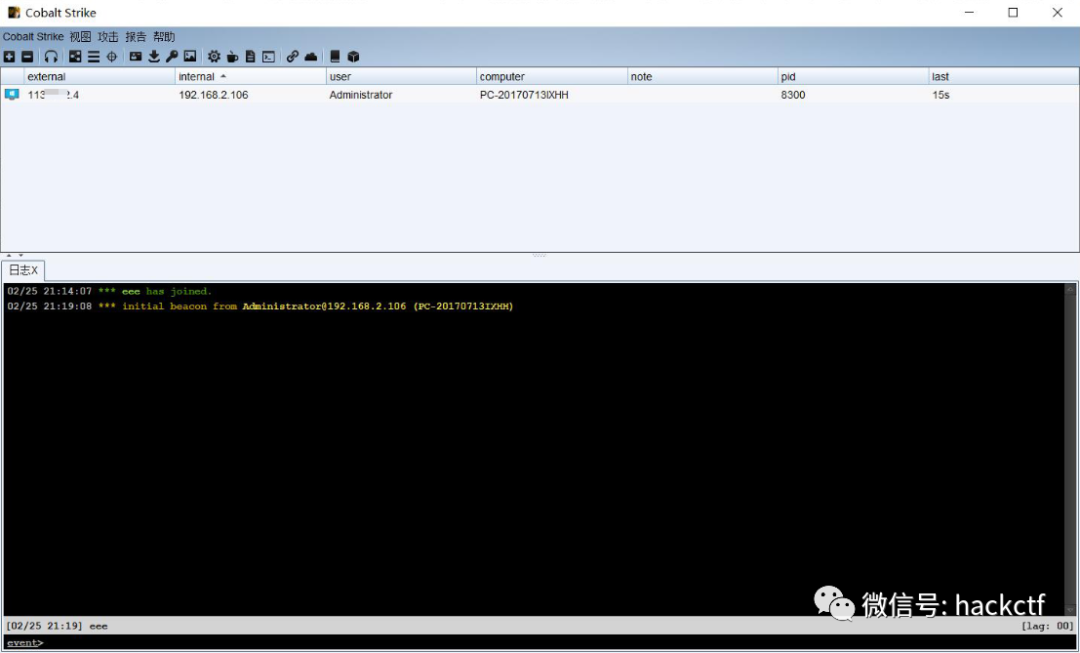The height and width of the screenshot is (653, 1080).
Task: Click the gear icon to generate a Windows executable
Action: coord(214,57)
